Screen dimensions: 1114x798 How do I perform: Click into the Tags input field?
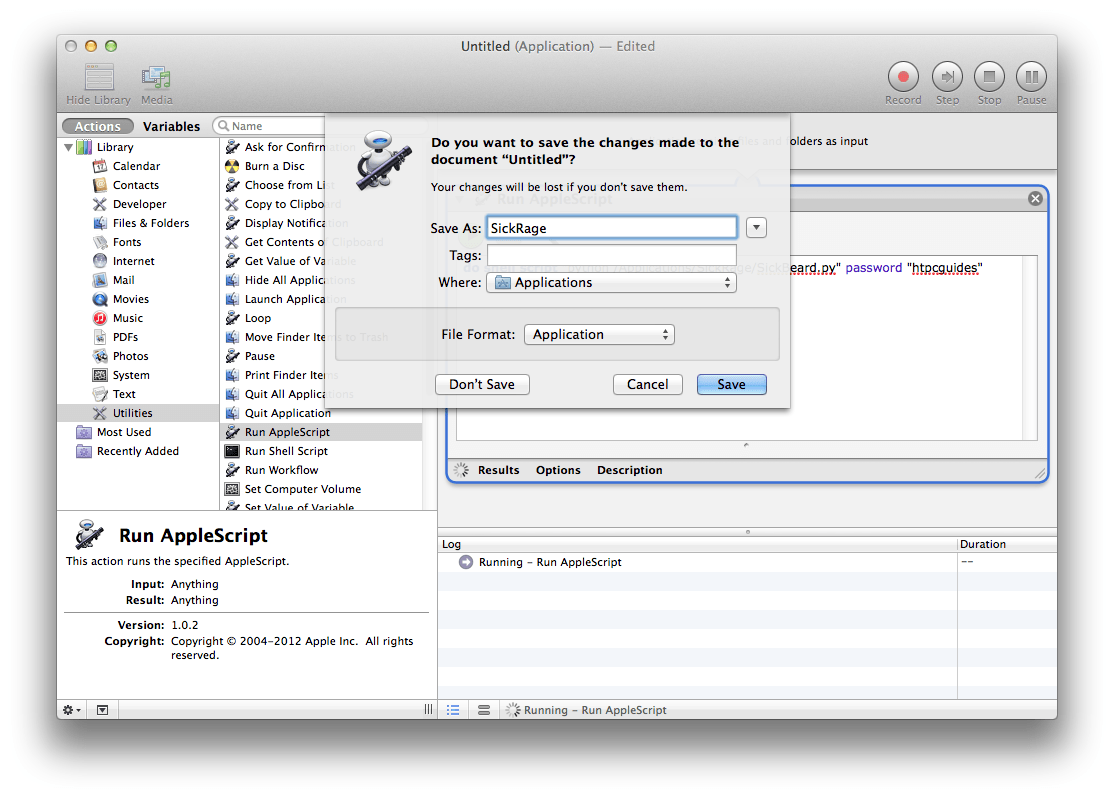click(x=611, y=256)
